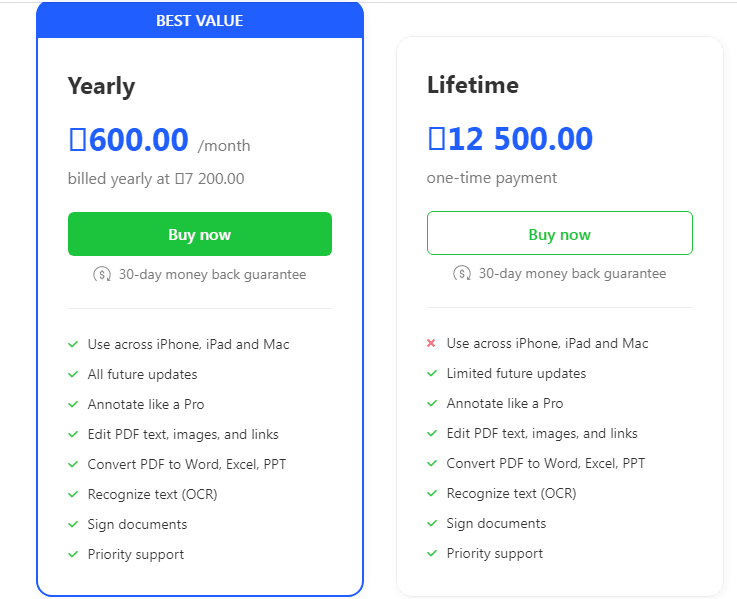Click the outlined Buy now button under Lifetime
The height and width of the screenshot is (599, 737).
pyautogui.click(x=559, y=234)
